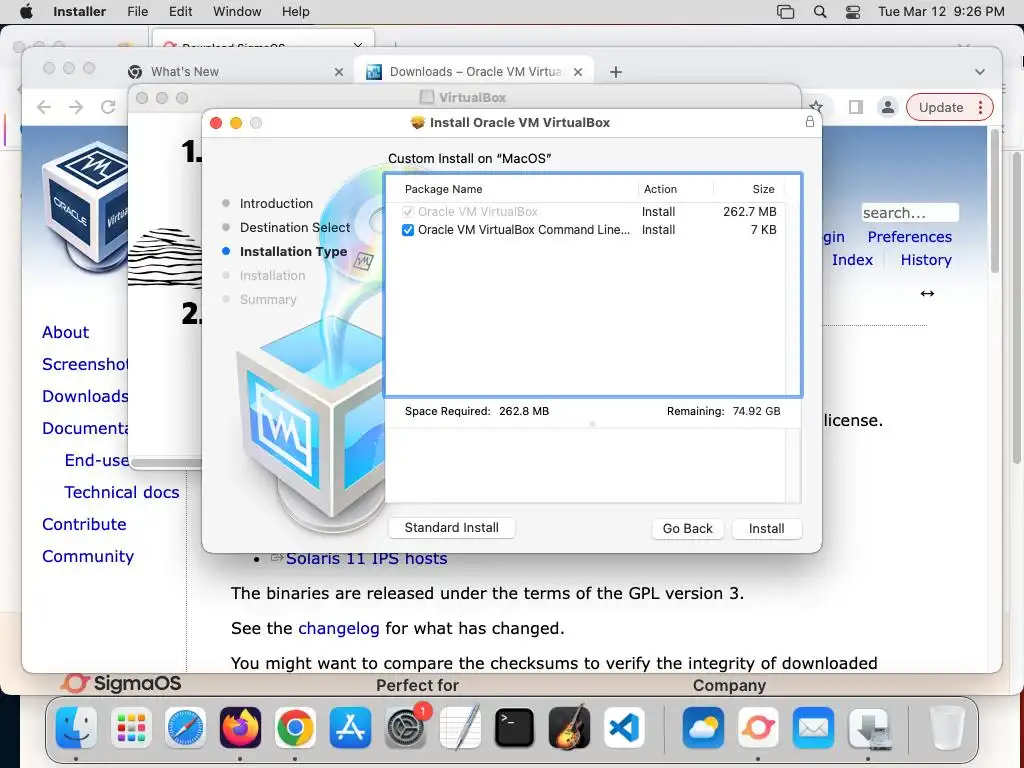Open SigmaOS app in the dock

[x=758, y=728]
